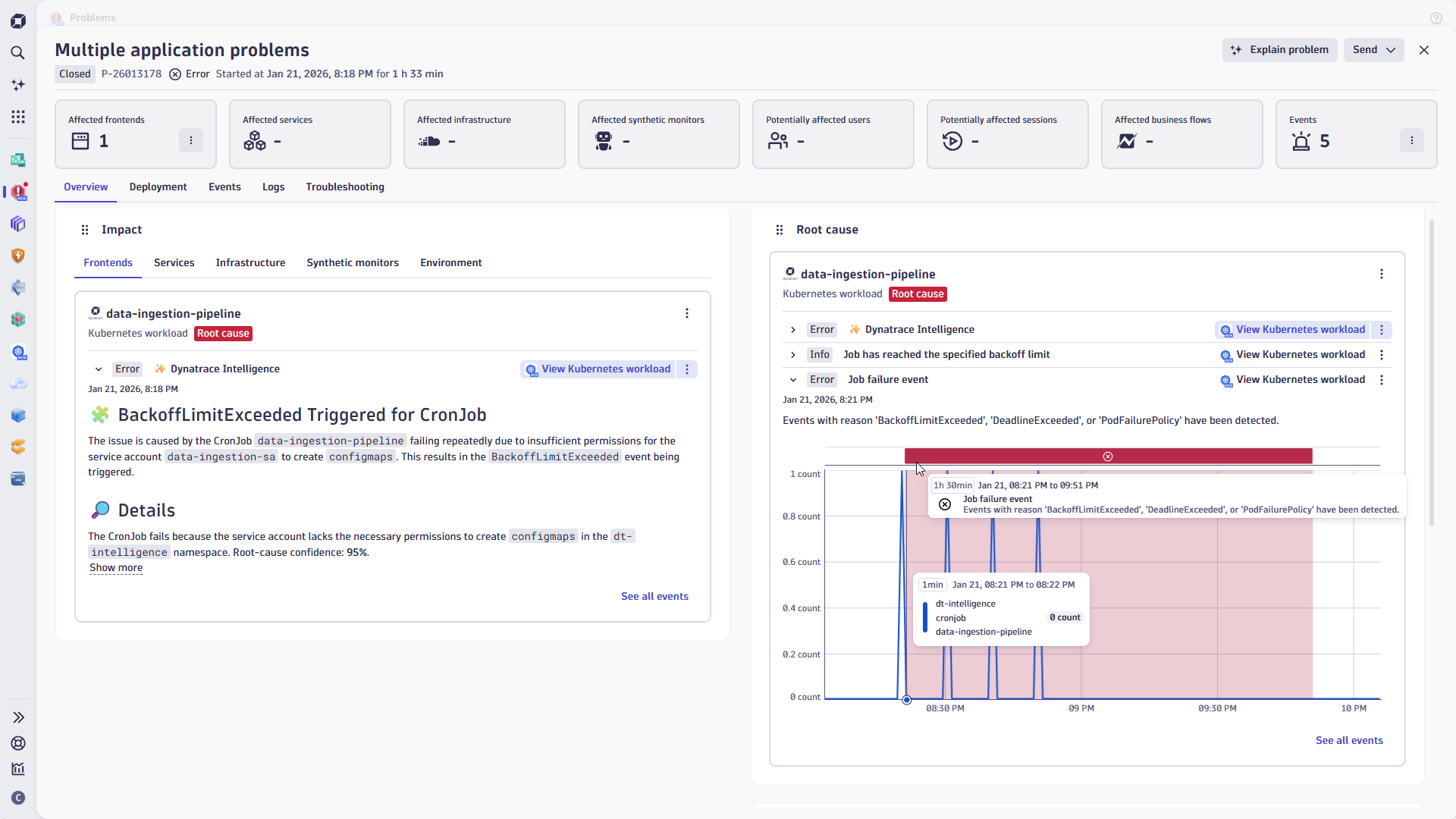Switch to the Troubleshooting tab
Screen dimensions: 1456x819
pos(344,187)
